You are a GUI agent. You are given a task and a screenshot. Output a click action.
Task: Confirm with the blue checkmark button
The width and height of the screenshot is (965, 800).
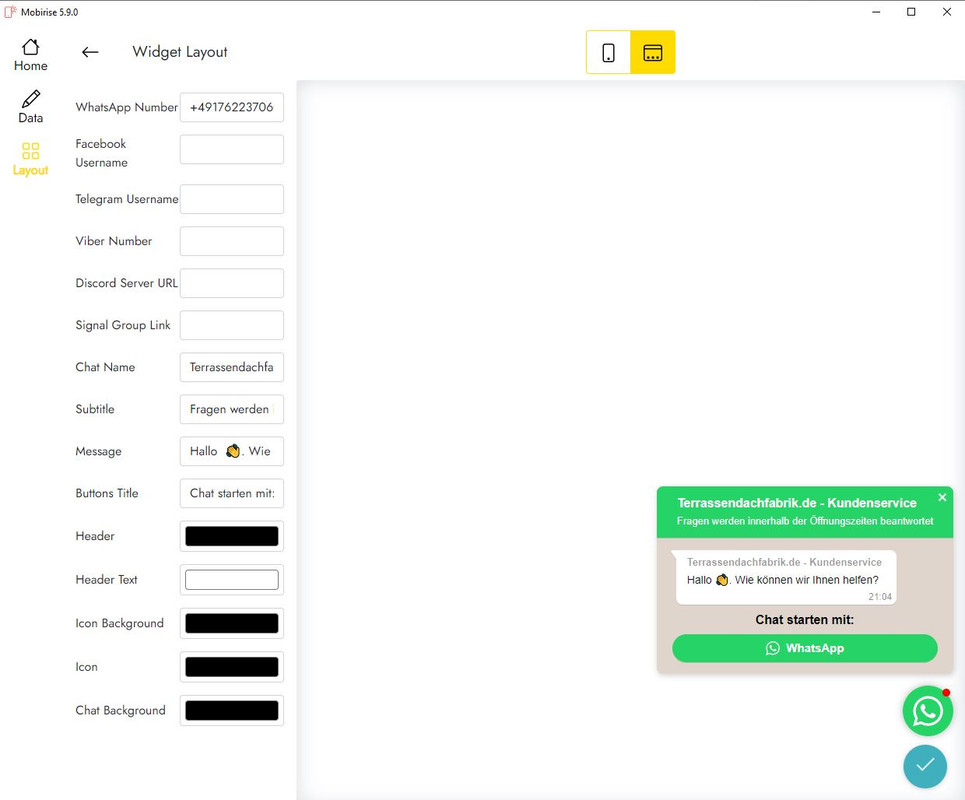[x=925, y=766]
